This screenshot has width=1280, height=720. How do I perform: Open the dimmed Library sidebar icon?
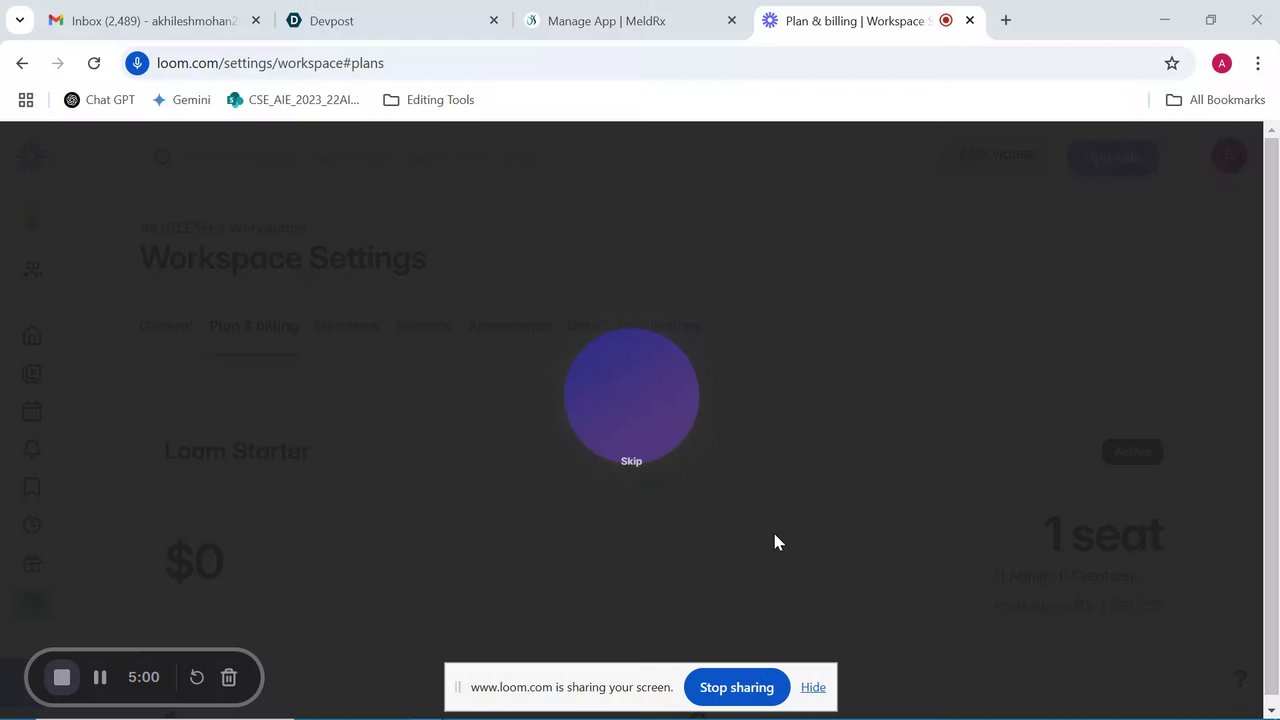point(32,373)
